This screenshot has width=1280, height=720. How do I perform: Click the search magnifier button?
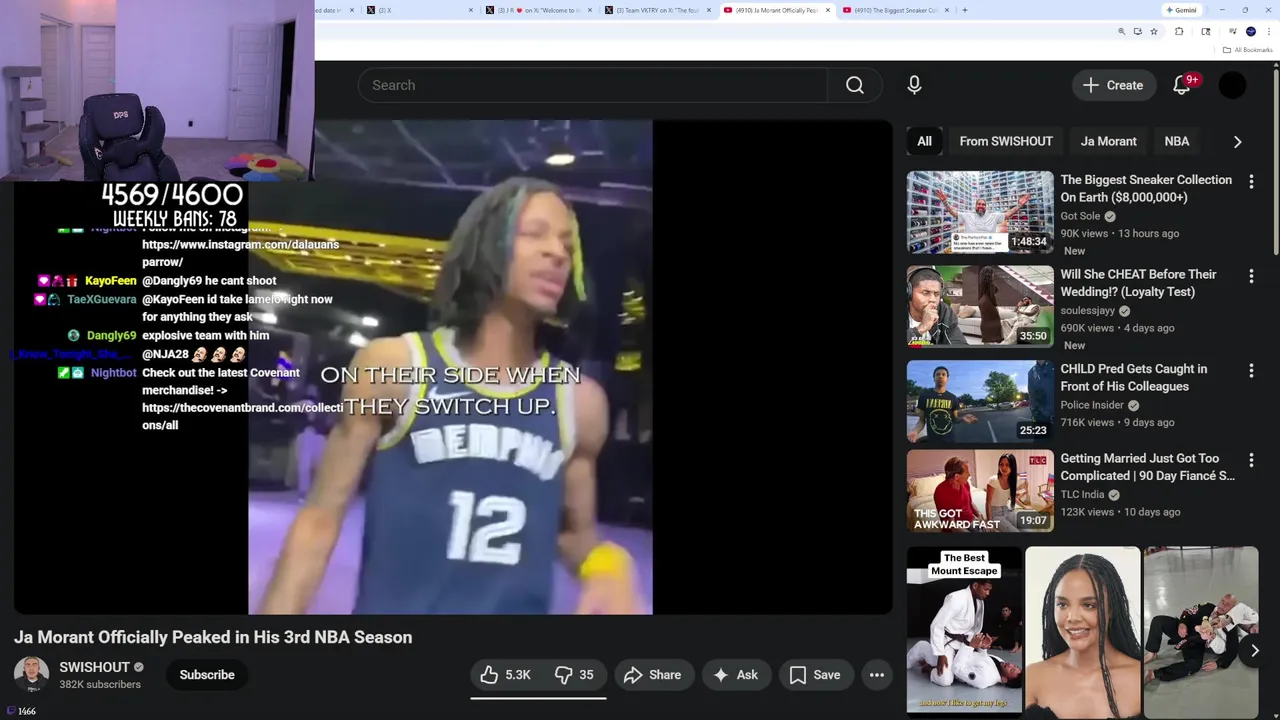pos(855,85)
